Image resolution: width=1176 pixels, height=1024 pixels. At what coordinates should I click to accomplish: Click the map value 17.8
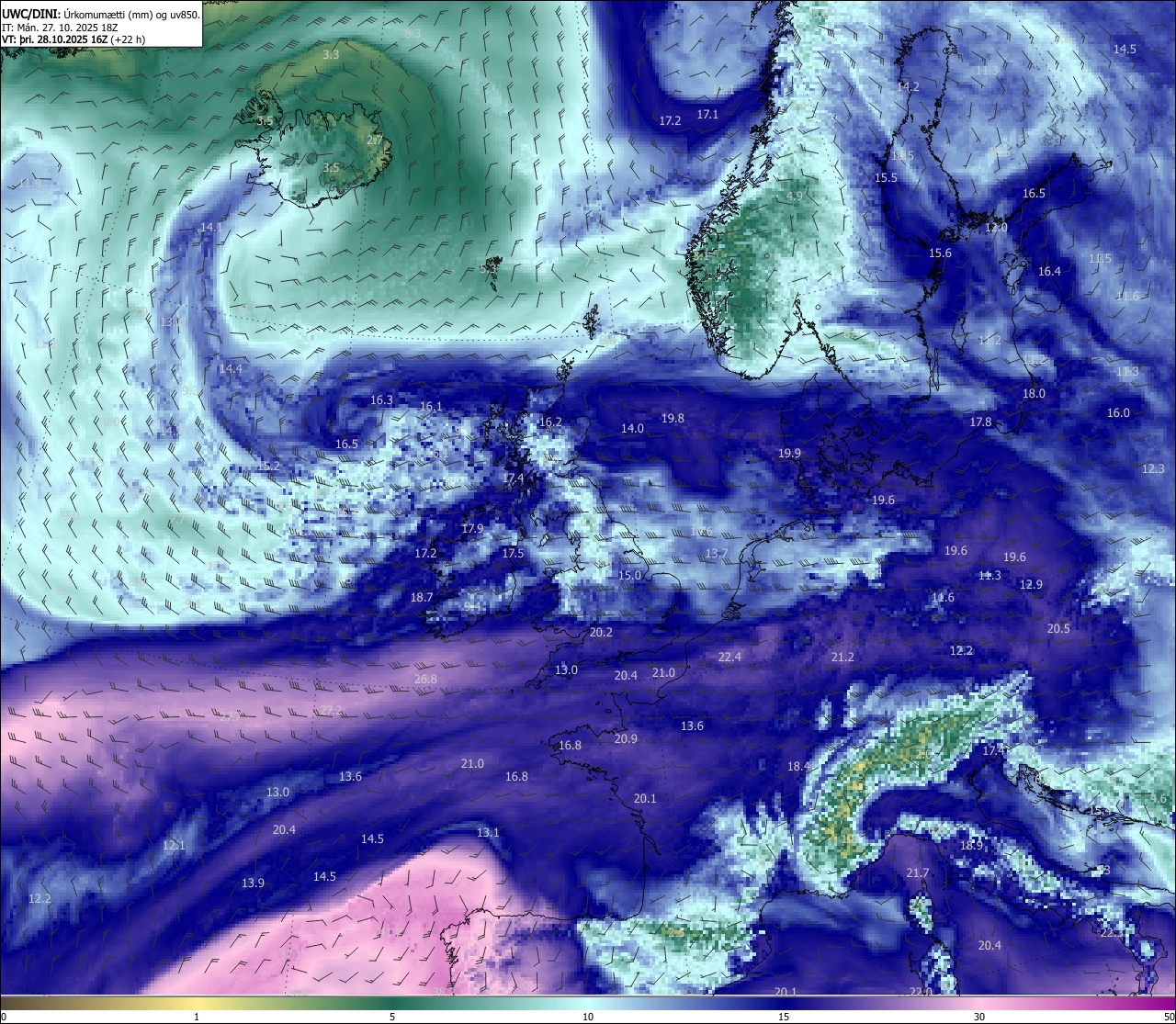coord(980,422)
